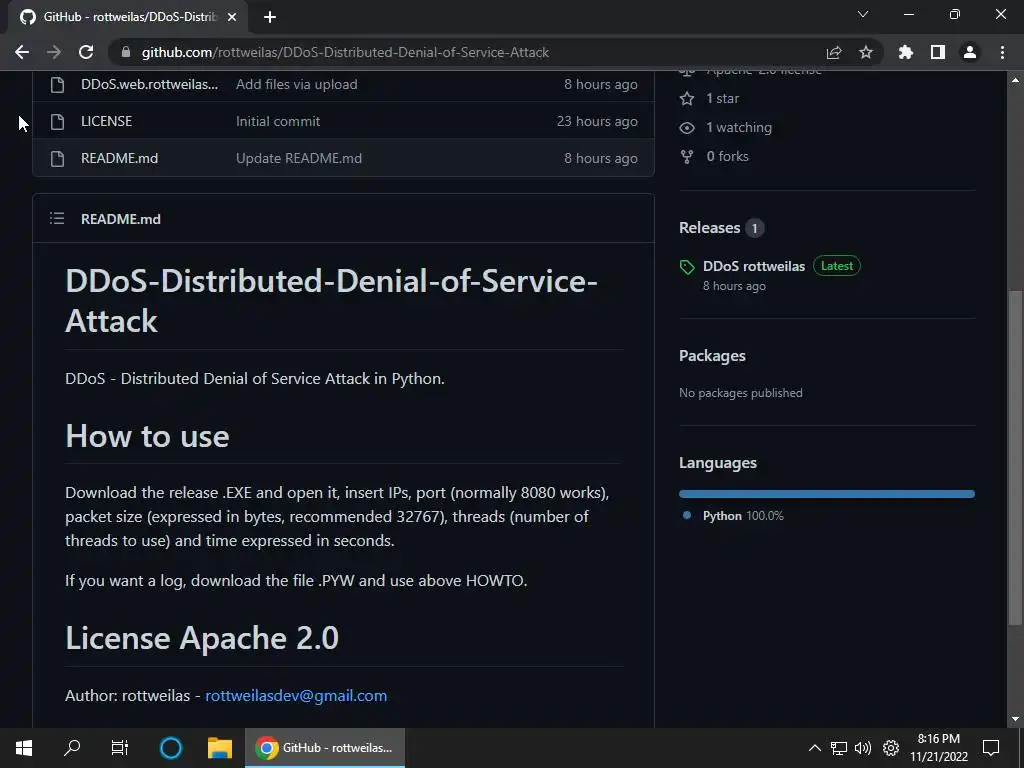Expand the tab search chevron
Image resolution: width=1024 pixels, height=768 pixels.
tap(863, 14)
